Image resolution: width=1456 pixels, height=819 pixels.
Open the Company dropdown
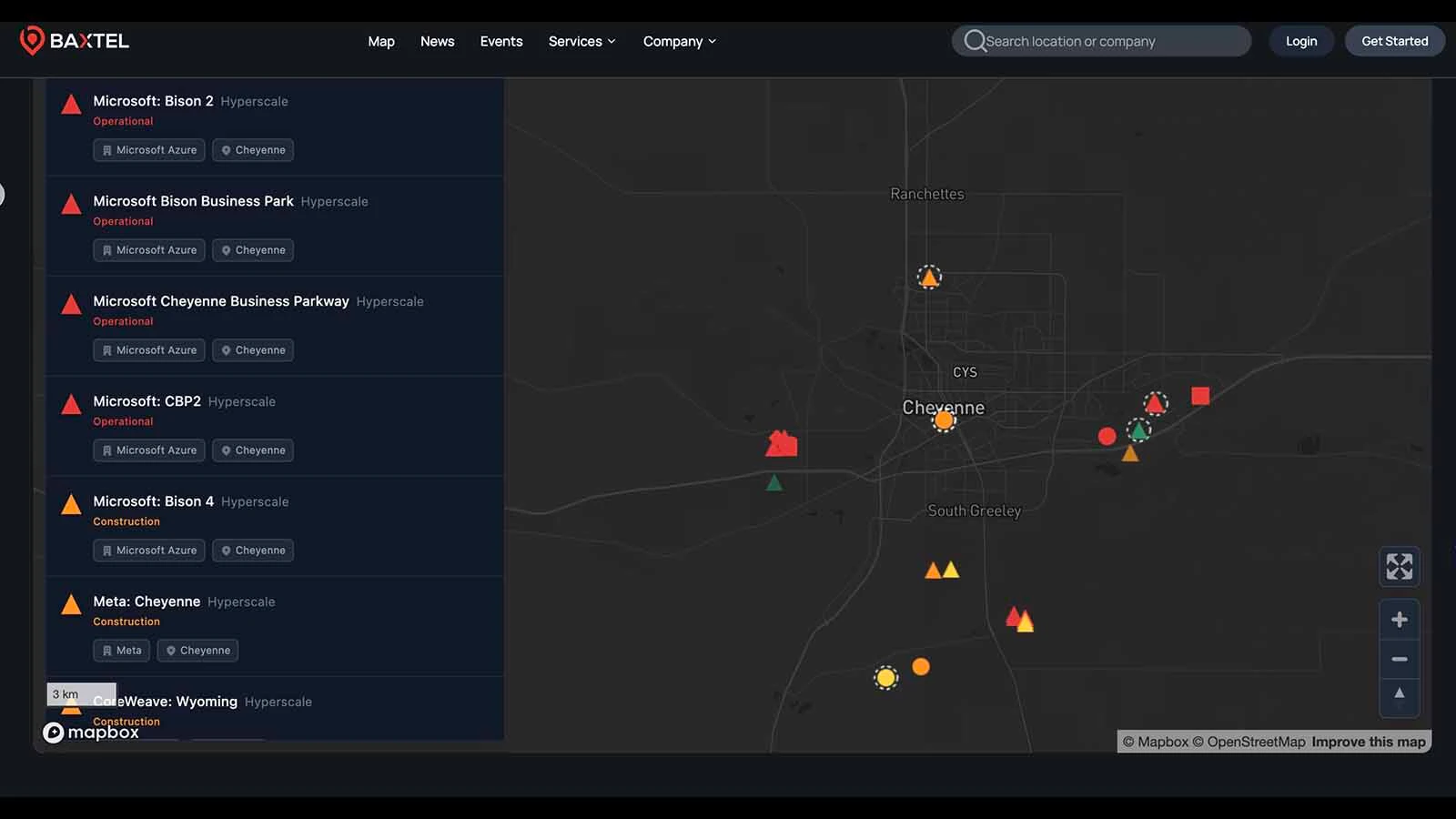point(679,41)
